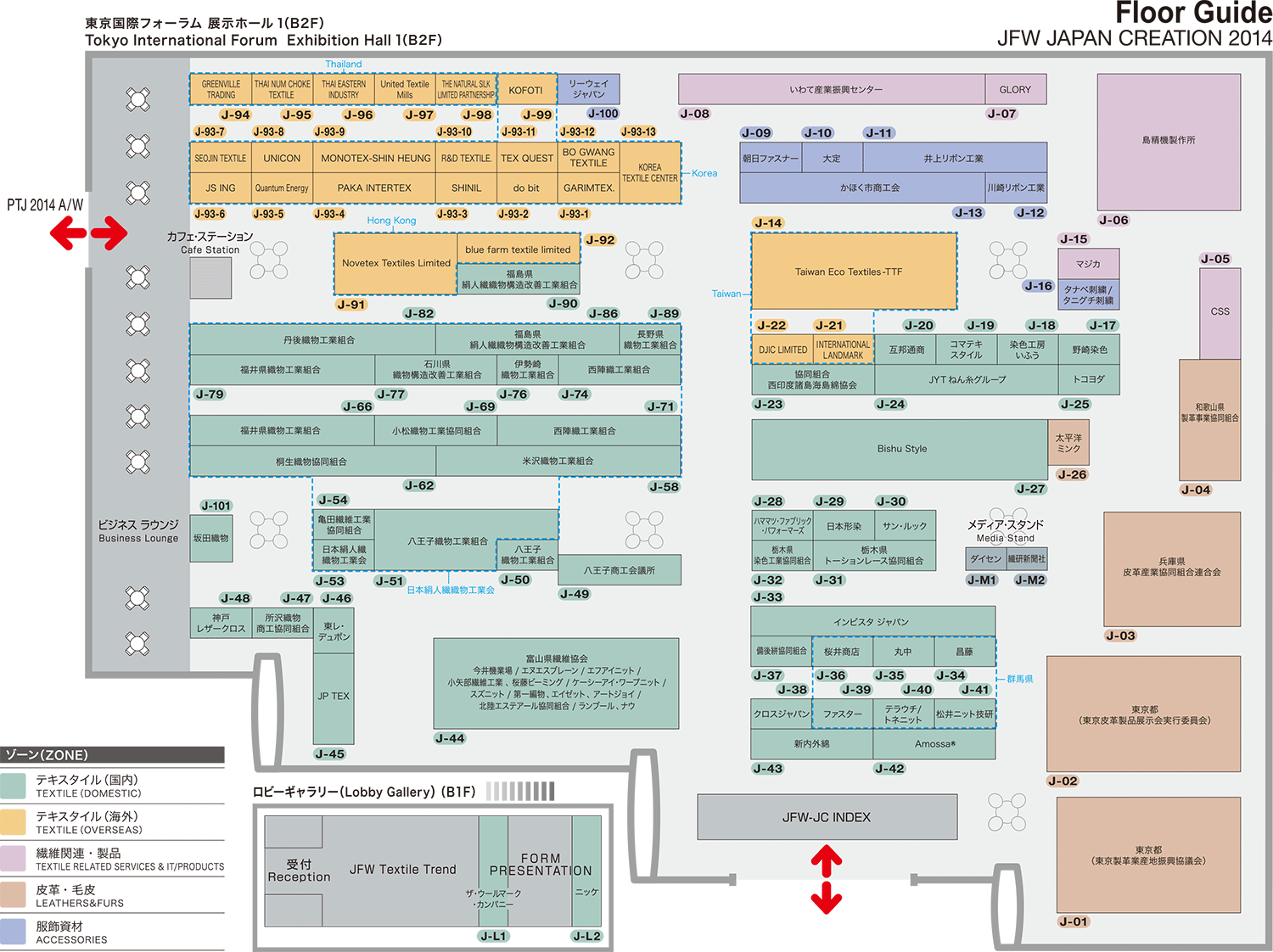The image size is (1273, 952).
Task: Click the JYT ねん糸グループ booth
Action: [x=966, y=379]
